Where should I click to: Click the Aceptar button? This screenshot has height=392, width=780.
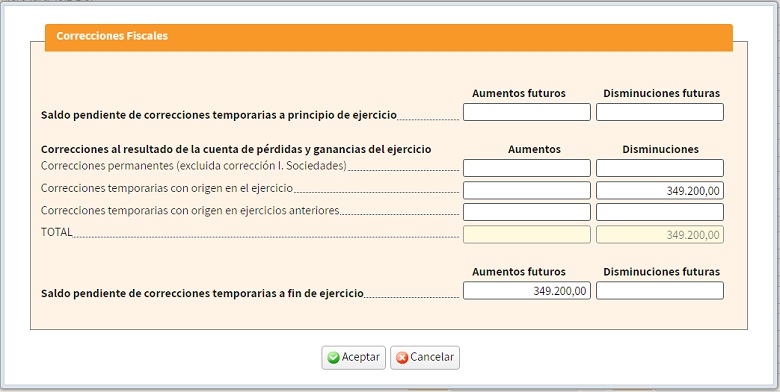(x=353, y=357)
